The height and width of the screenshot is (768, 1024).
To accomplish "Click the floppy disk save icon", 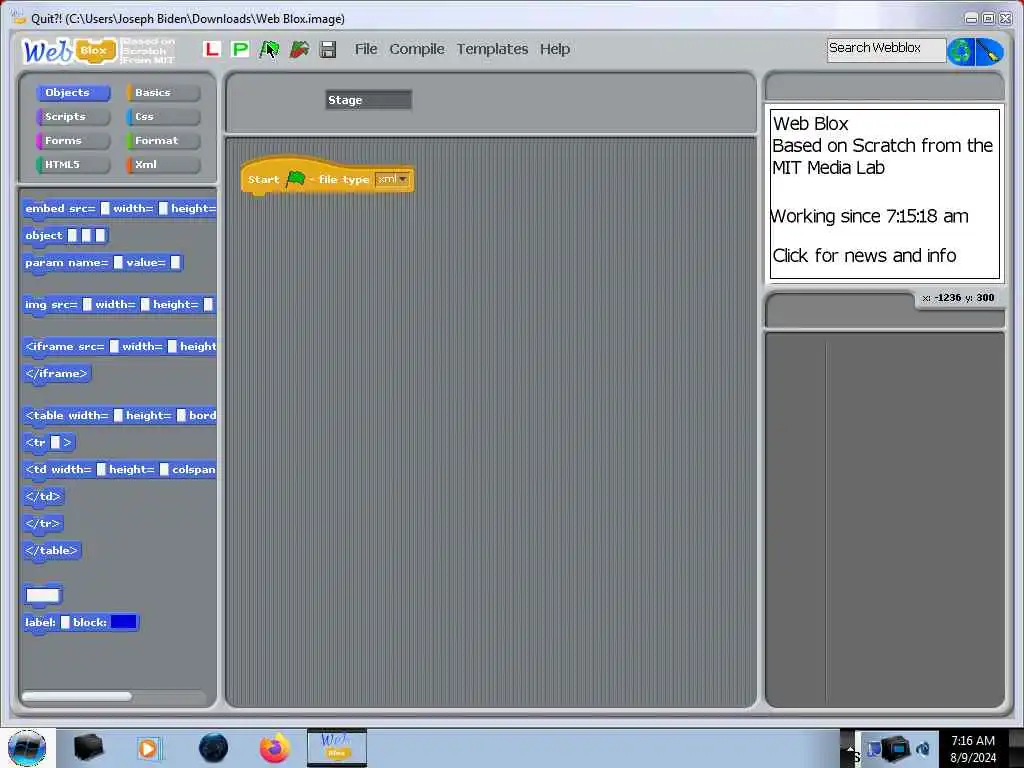I will 328,49.
